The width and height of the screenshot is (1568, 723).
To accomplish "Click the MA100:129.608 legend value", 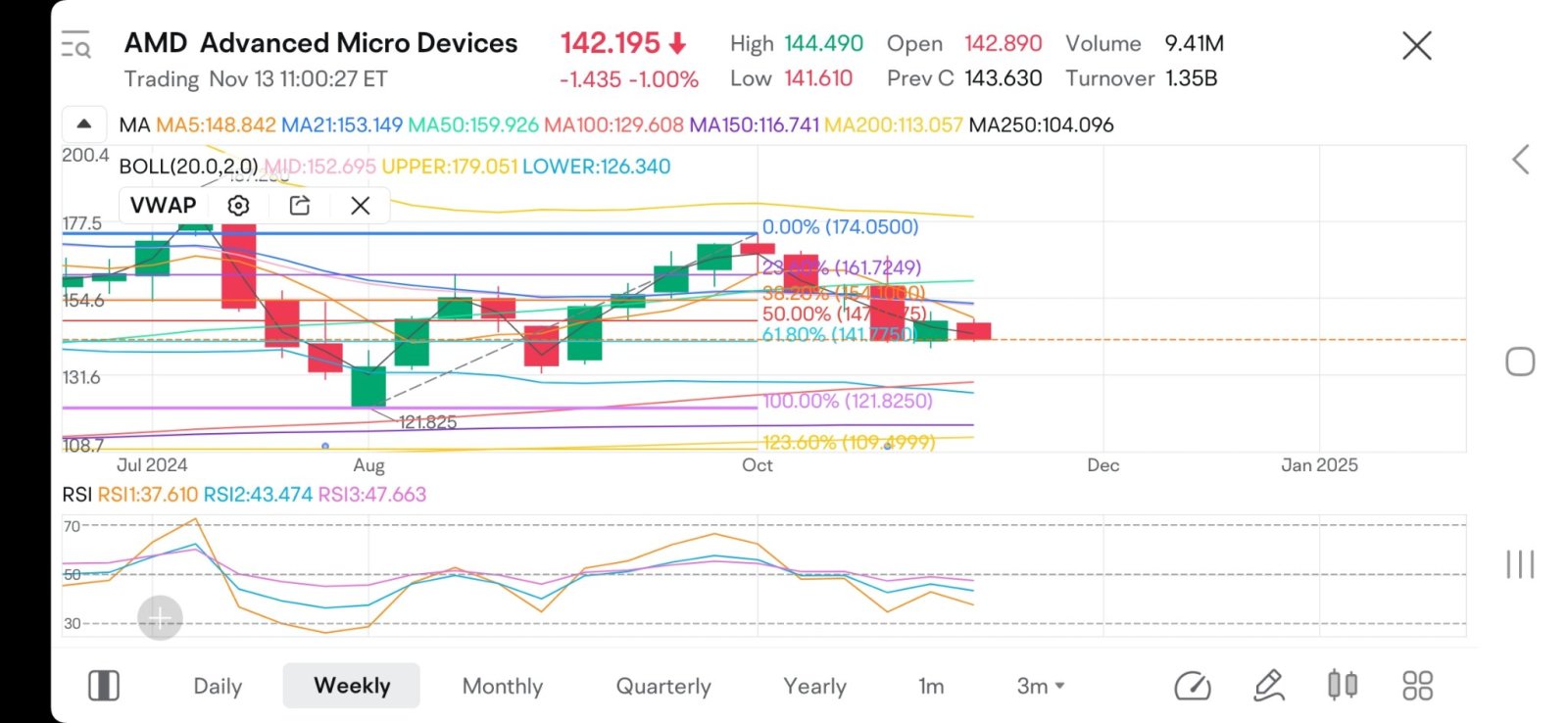I will [613, 125].
